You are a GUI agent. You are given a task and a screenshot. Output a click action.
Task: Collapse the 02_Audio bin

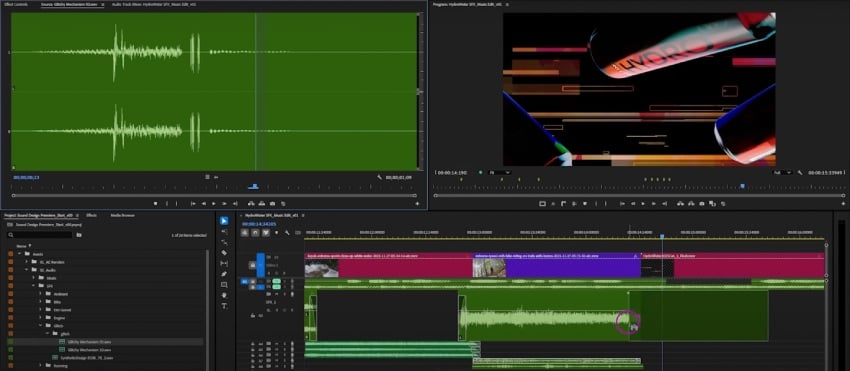(x=26, y=270)
